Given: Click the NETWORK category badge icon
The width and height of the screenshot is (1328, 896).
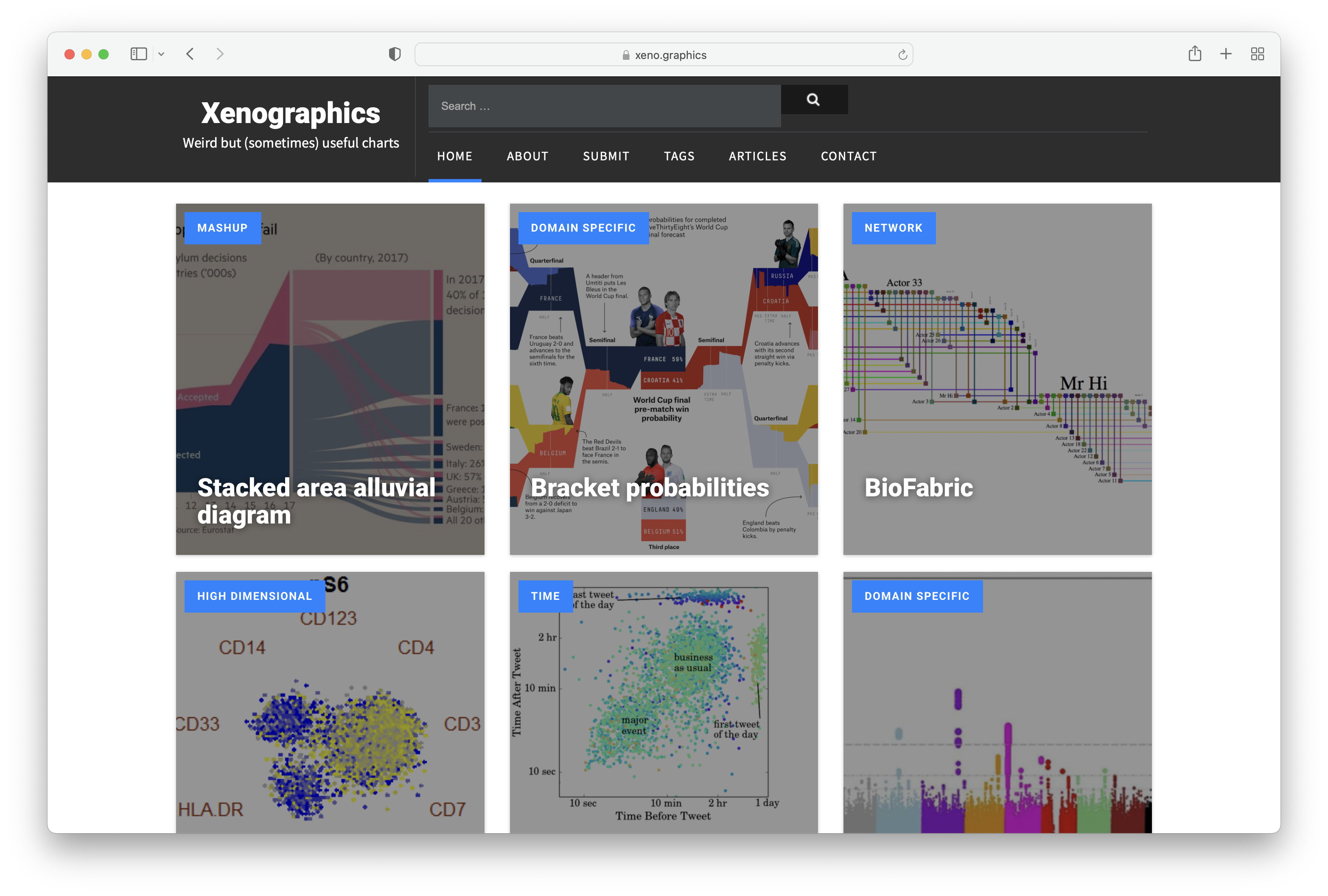Looking at the screenshot, I should click(893, 228).
